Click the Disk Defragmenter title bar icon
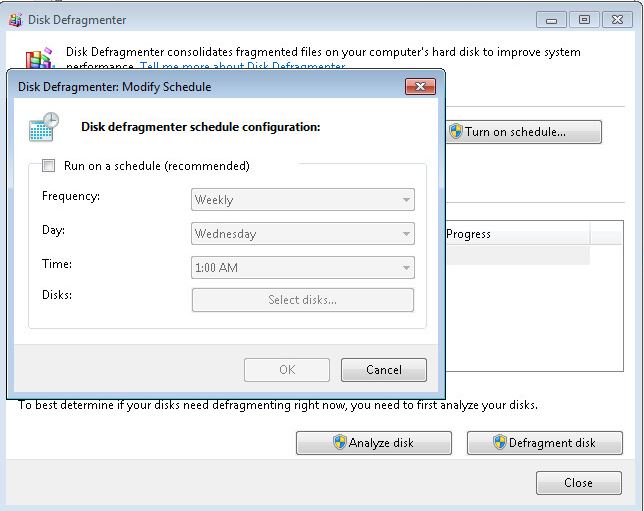This screenshot has width=644, height=511. coord(15,20)
